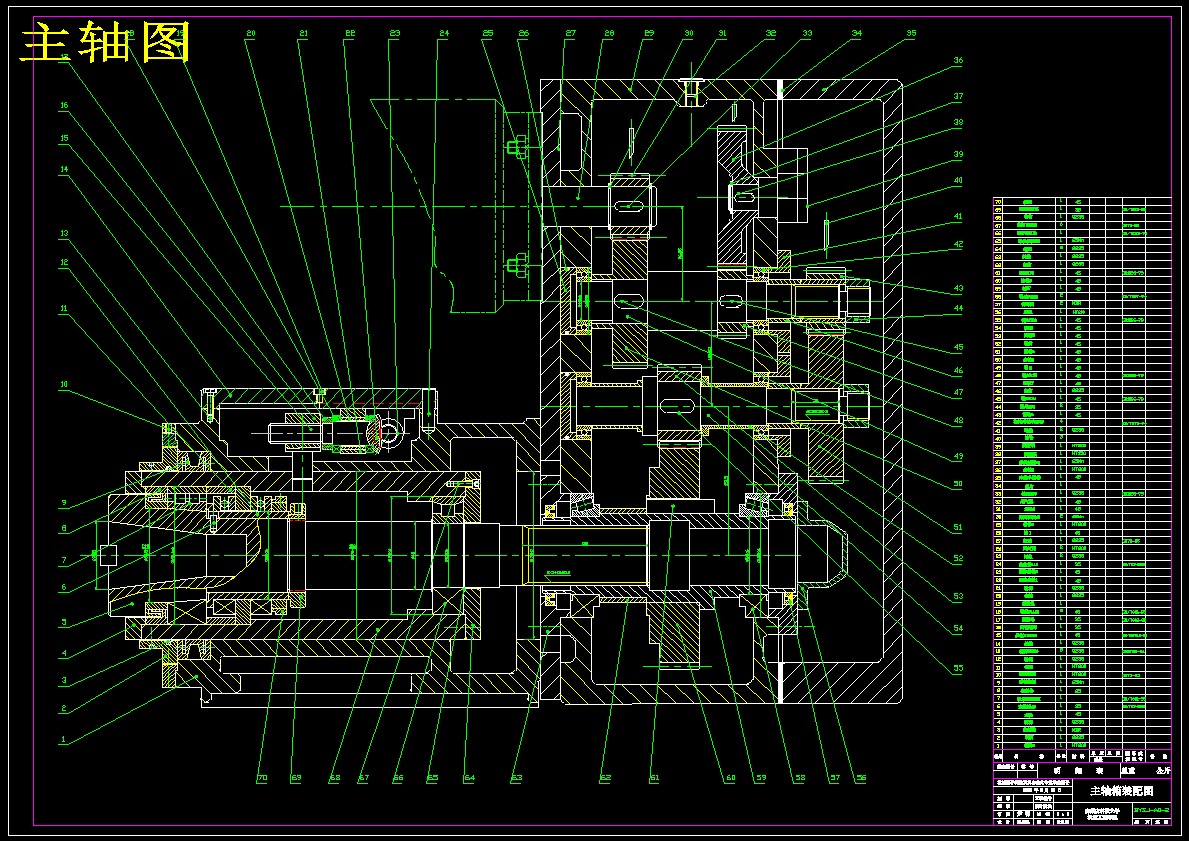
Task: Select part callout number 27
Action: click(570, 33)
